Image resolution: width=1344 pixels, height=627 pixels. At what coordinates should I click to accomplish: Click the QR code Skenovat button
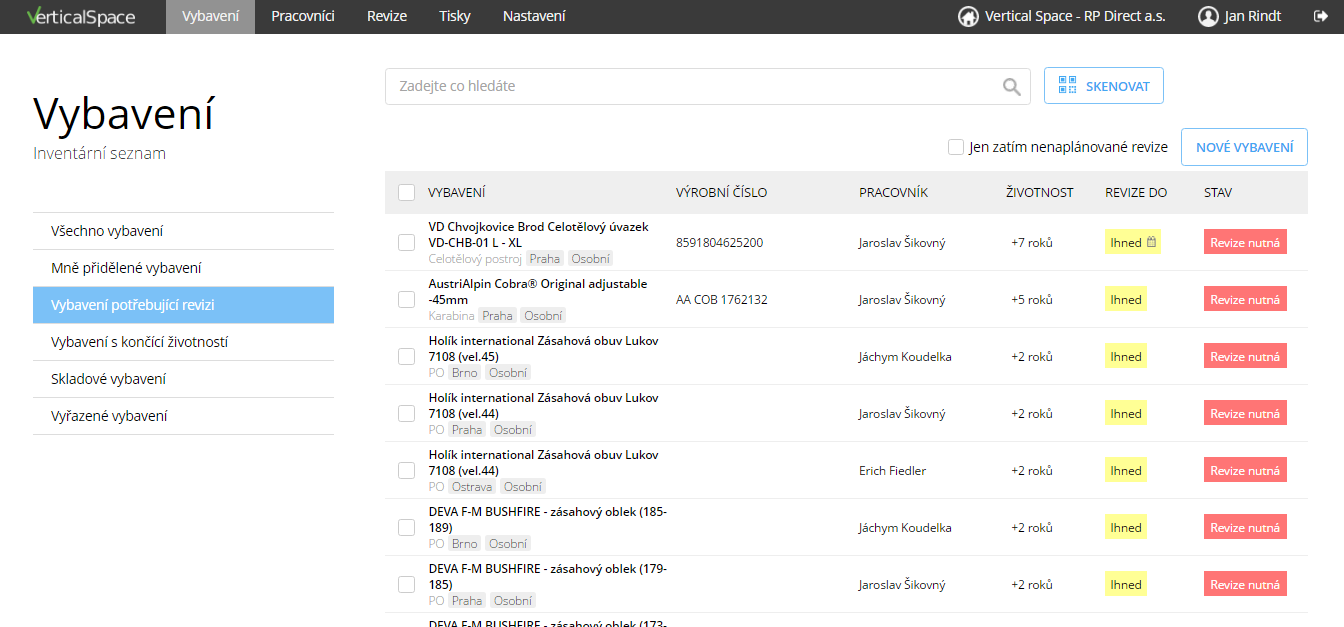[1104, 86]
